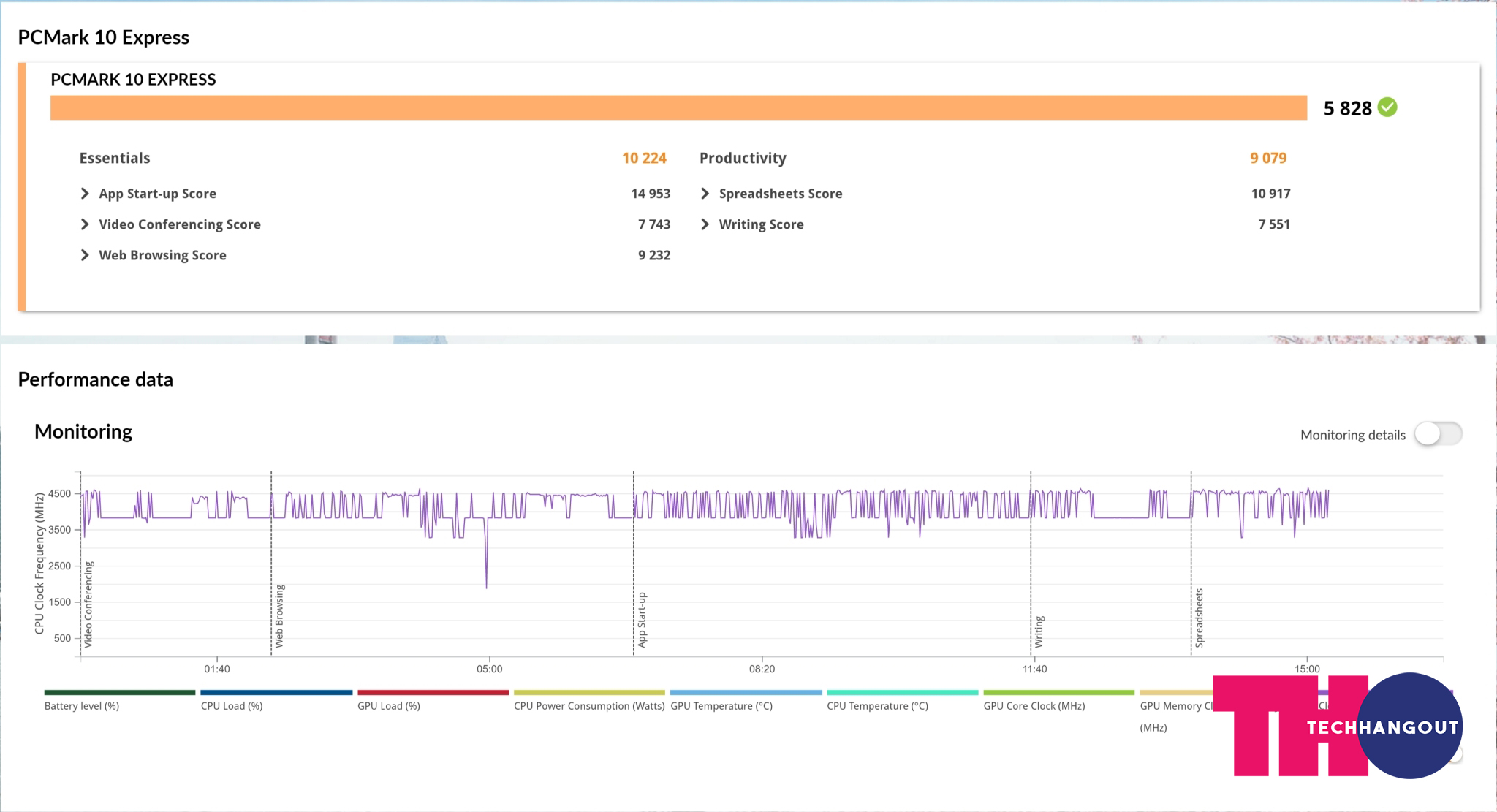Click the Writing timeline marker
The image size is (1497, 812).
(1039, 631)
